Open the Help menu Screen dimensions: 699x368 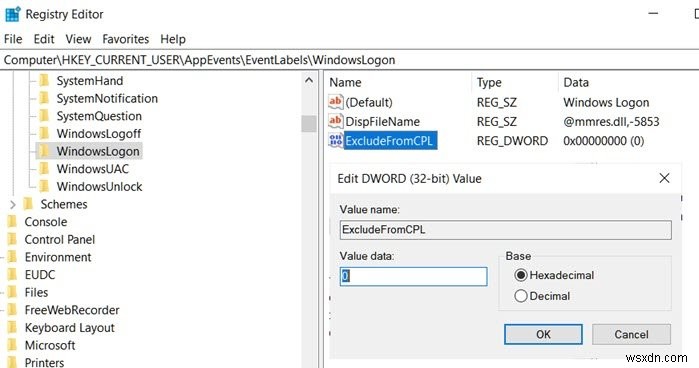pyautogui.click(x=173, y=39)
